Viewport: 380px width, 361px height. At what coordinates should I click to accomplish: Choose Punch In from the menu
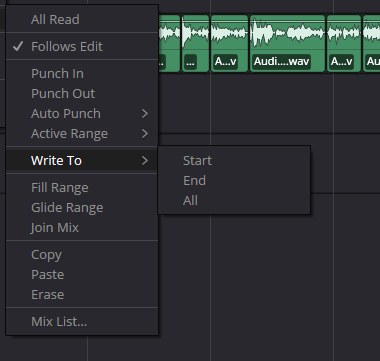[x=82, y=74]
